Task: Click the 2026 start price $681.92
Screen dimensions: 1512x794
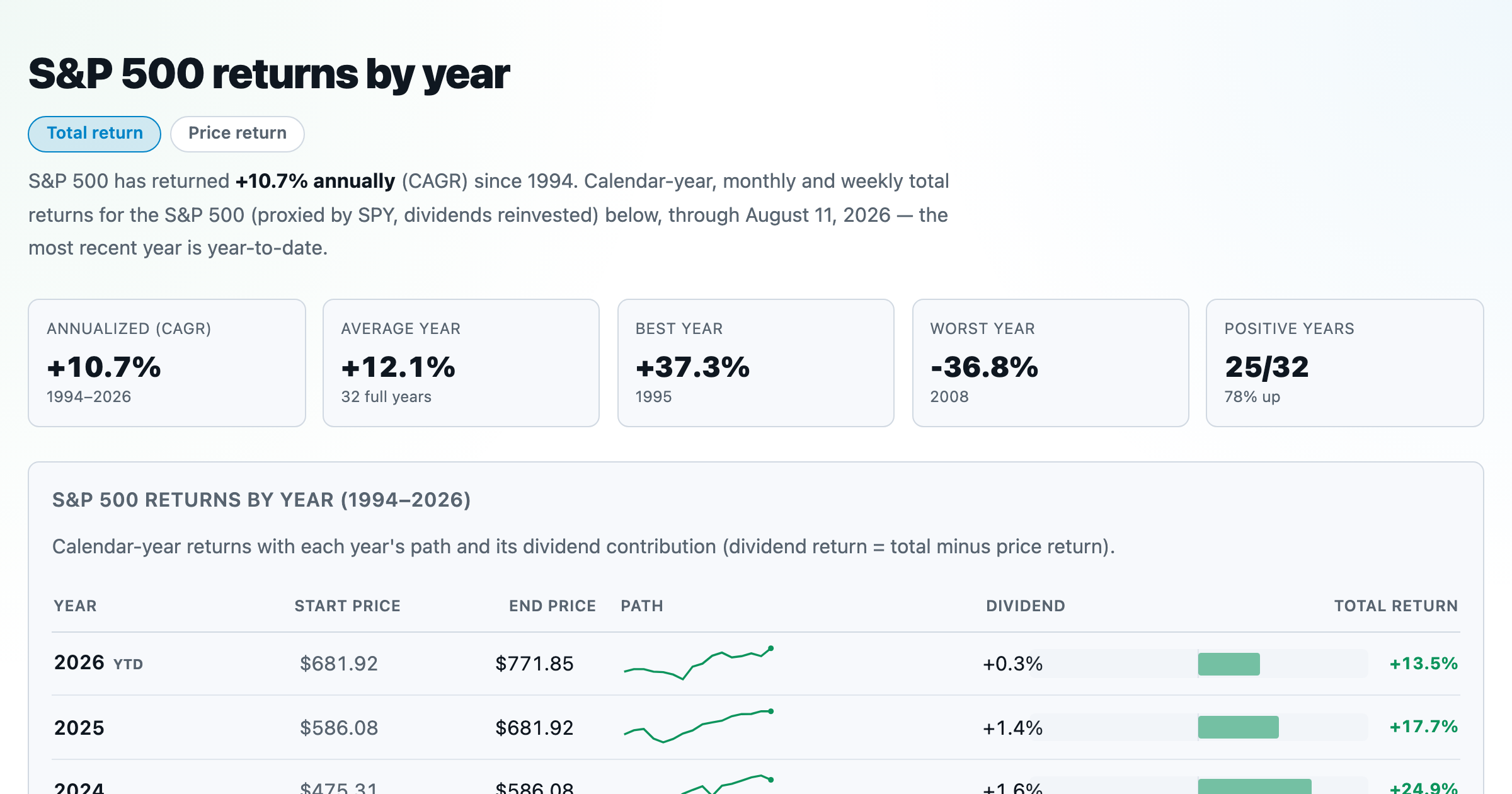Action: tap(339, 664)
